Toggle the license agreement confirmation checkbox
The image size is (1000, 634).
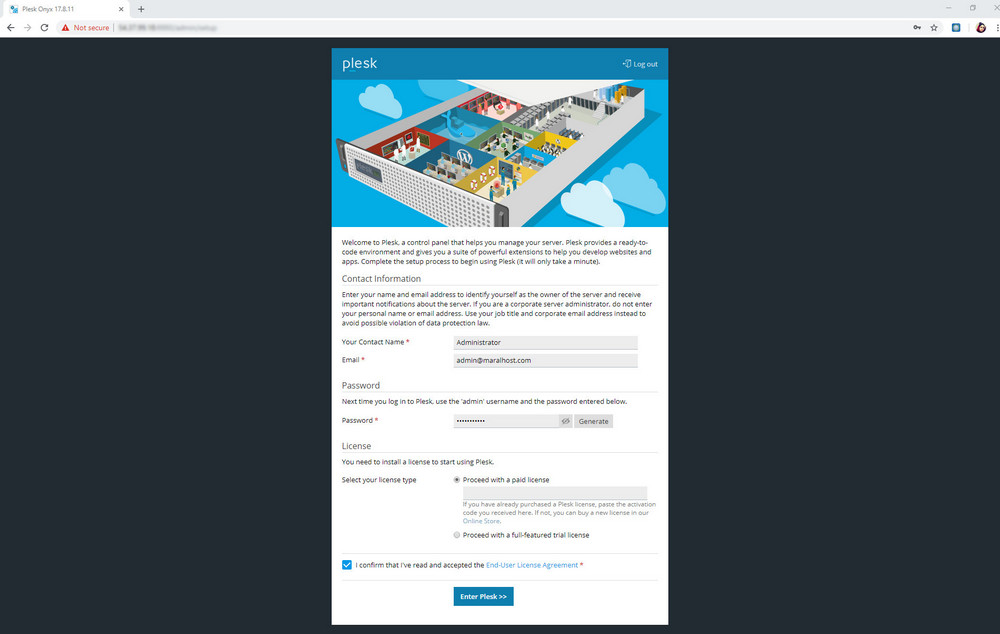[x=347, y=565]
